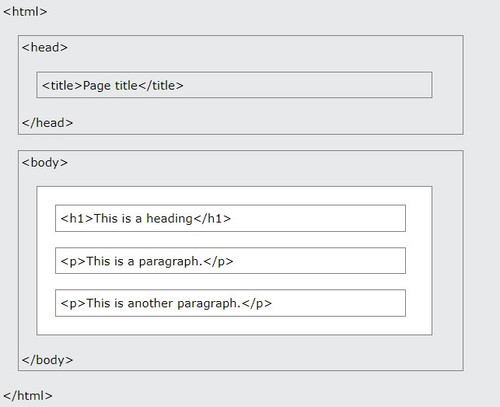
Task: Click the word 'heading' in the h1 line
Action: pyautogui.click(x=170, y=219)
